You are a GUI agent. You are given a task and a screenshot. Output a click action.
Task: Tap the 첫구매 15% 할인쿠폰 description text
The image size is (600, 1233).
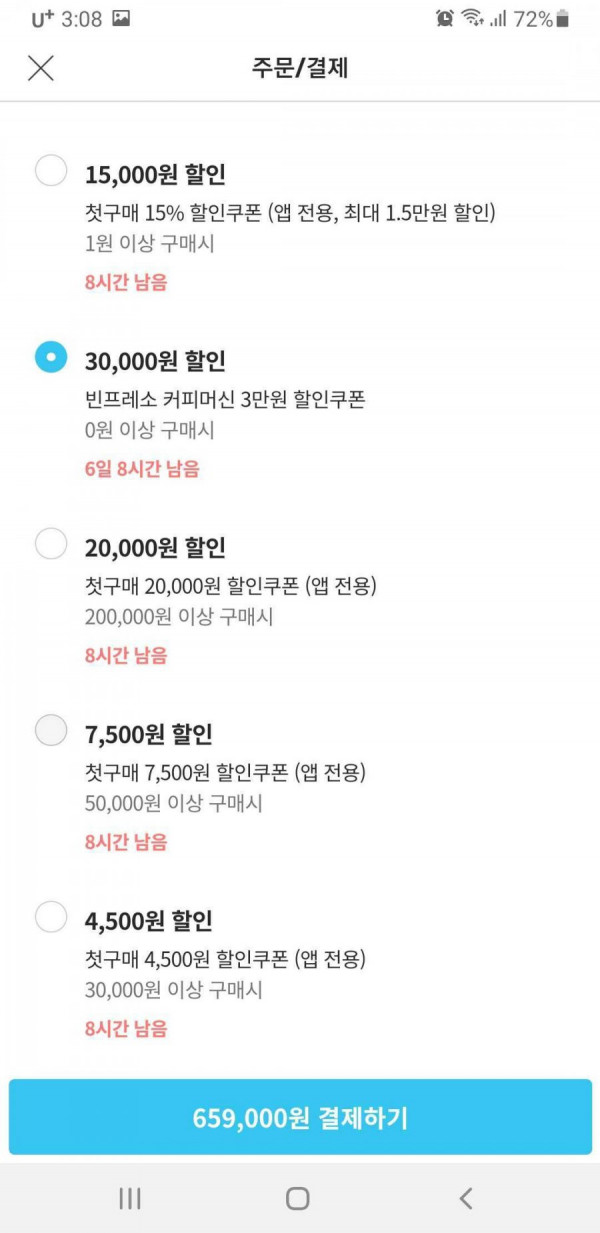[290, 213]
